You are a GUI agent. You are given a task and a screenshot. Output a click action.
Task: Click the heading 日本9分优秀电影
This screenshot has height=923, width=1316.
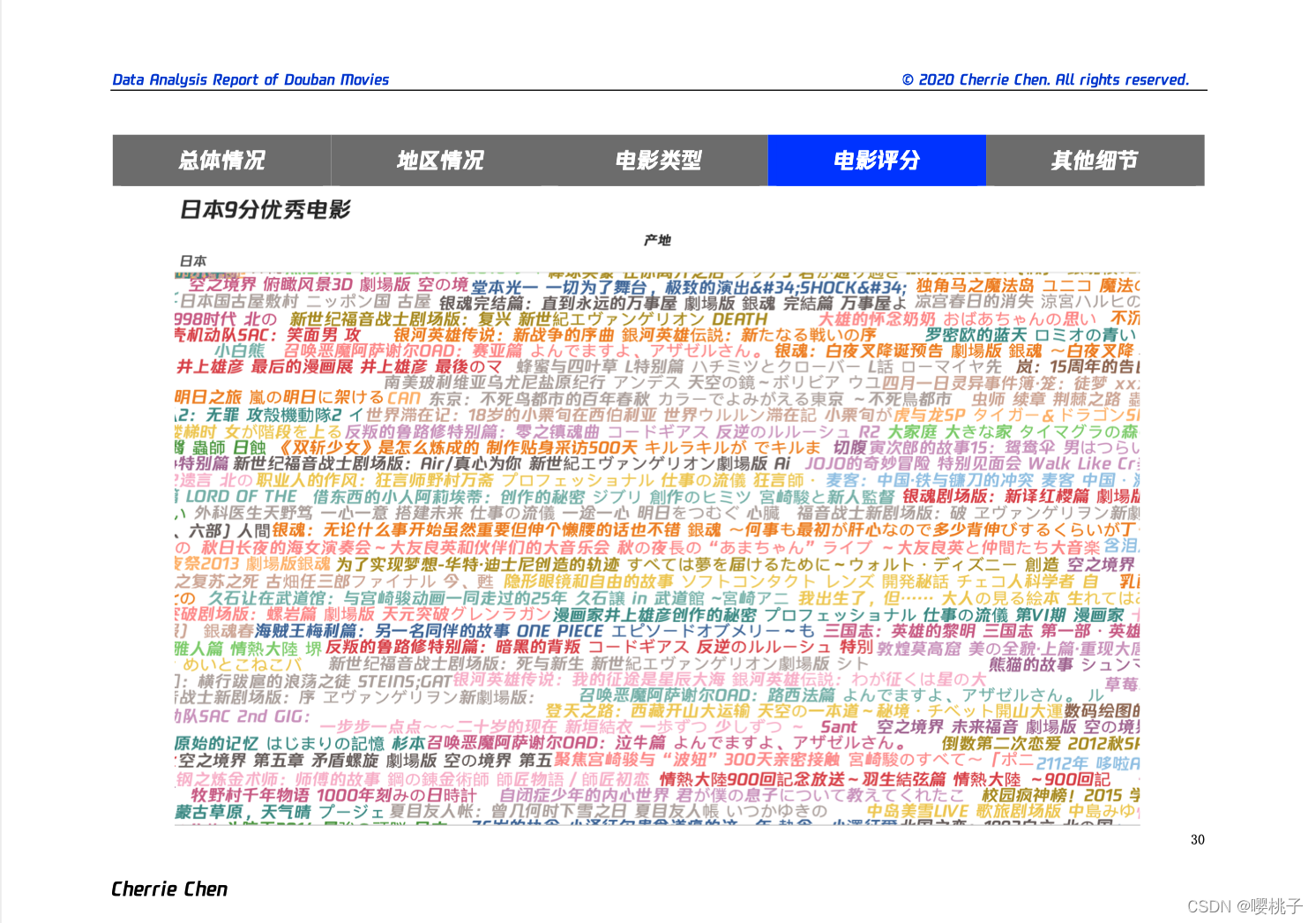pyautogui.click(x=265, y=209)
